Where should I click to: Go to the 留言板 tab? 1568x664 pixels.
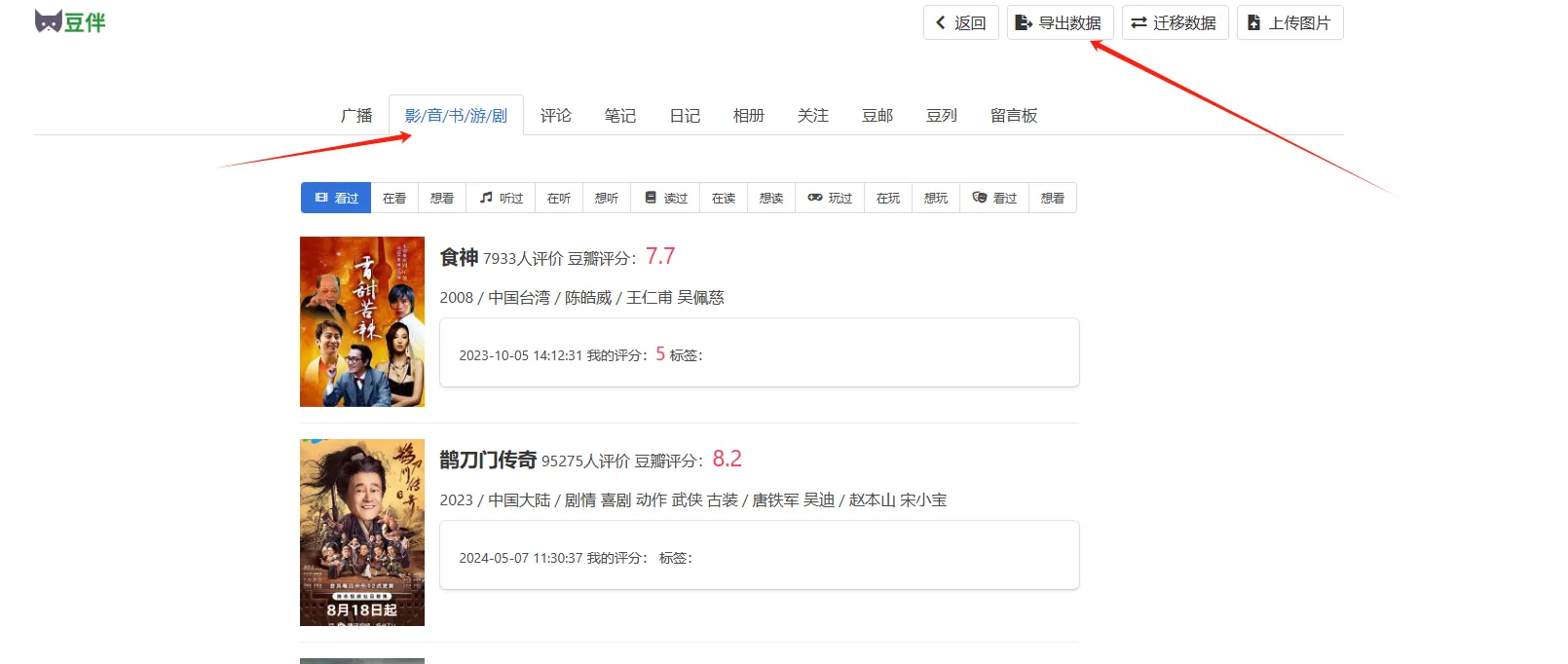click(1014, 116)
